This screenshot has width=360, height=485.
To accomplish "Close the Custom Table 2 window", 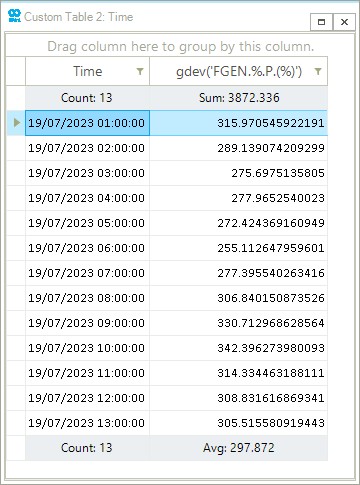I will (344, 22).
